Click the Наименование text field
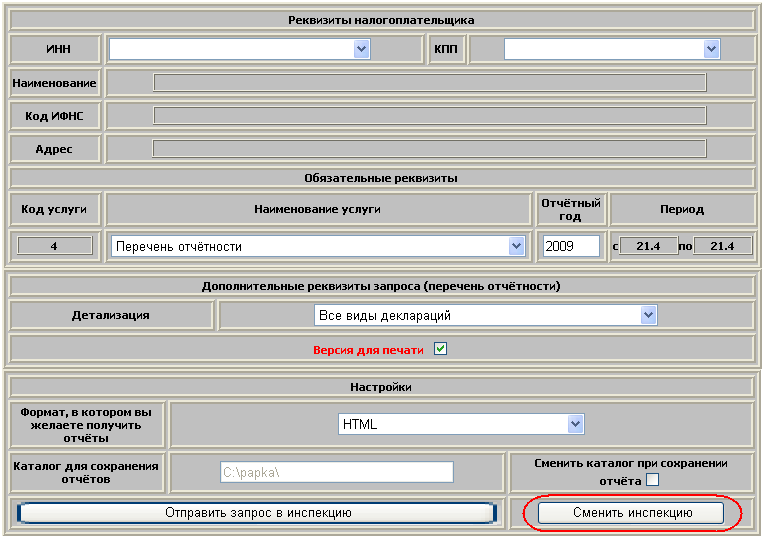The width and height of the screenshot is (763, 537). (430, 83)
